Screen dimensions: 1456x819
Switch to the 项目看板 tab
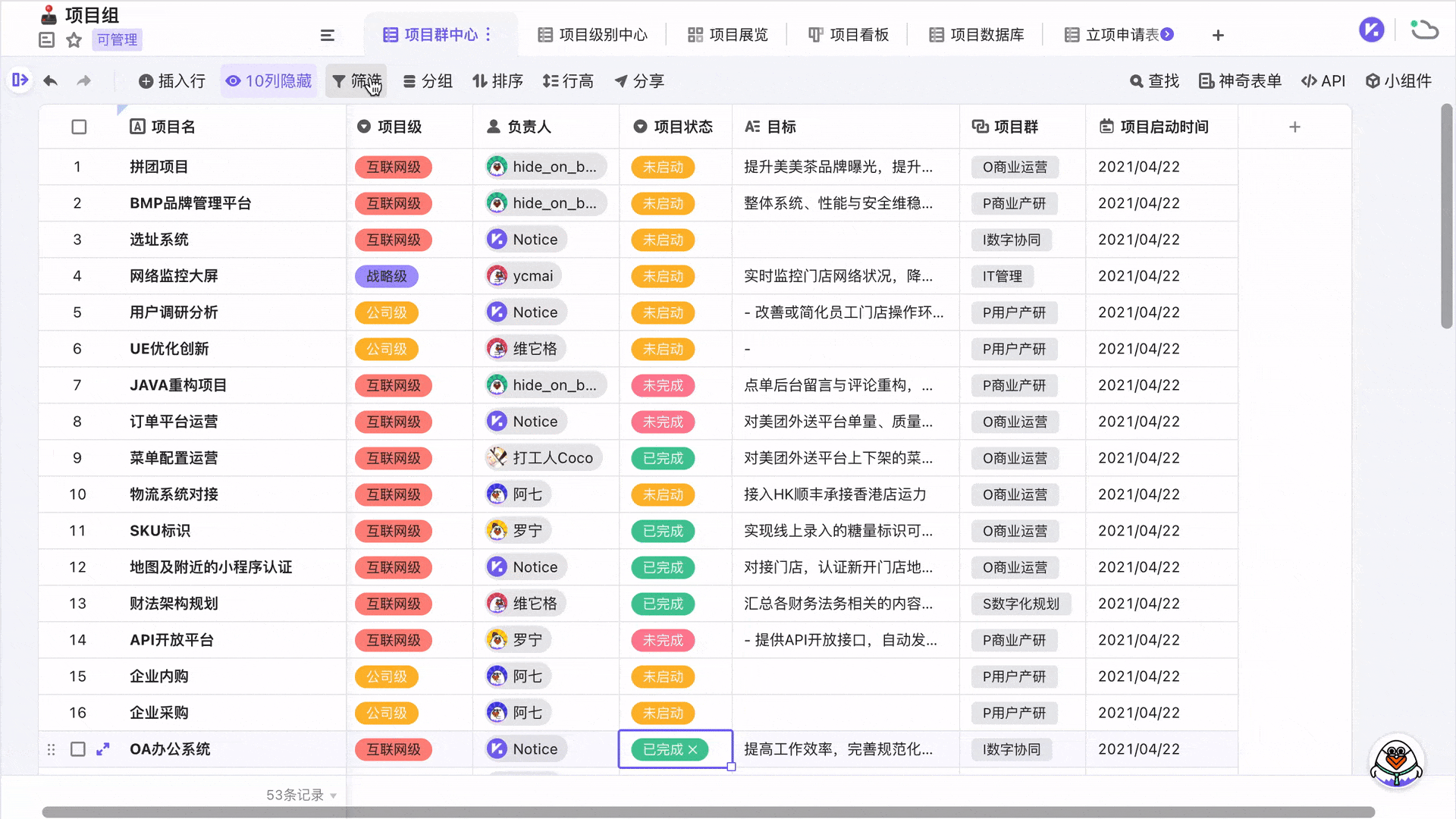(x=849, y=34)
